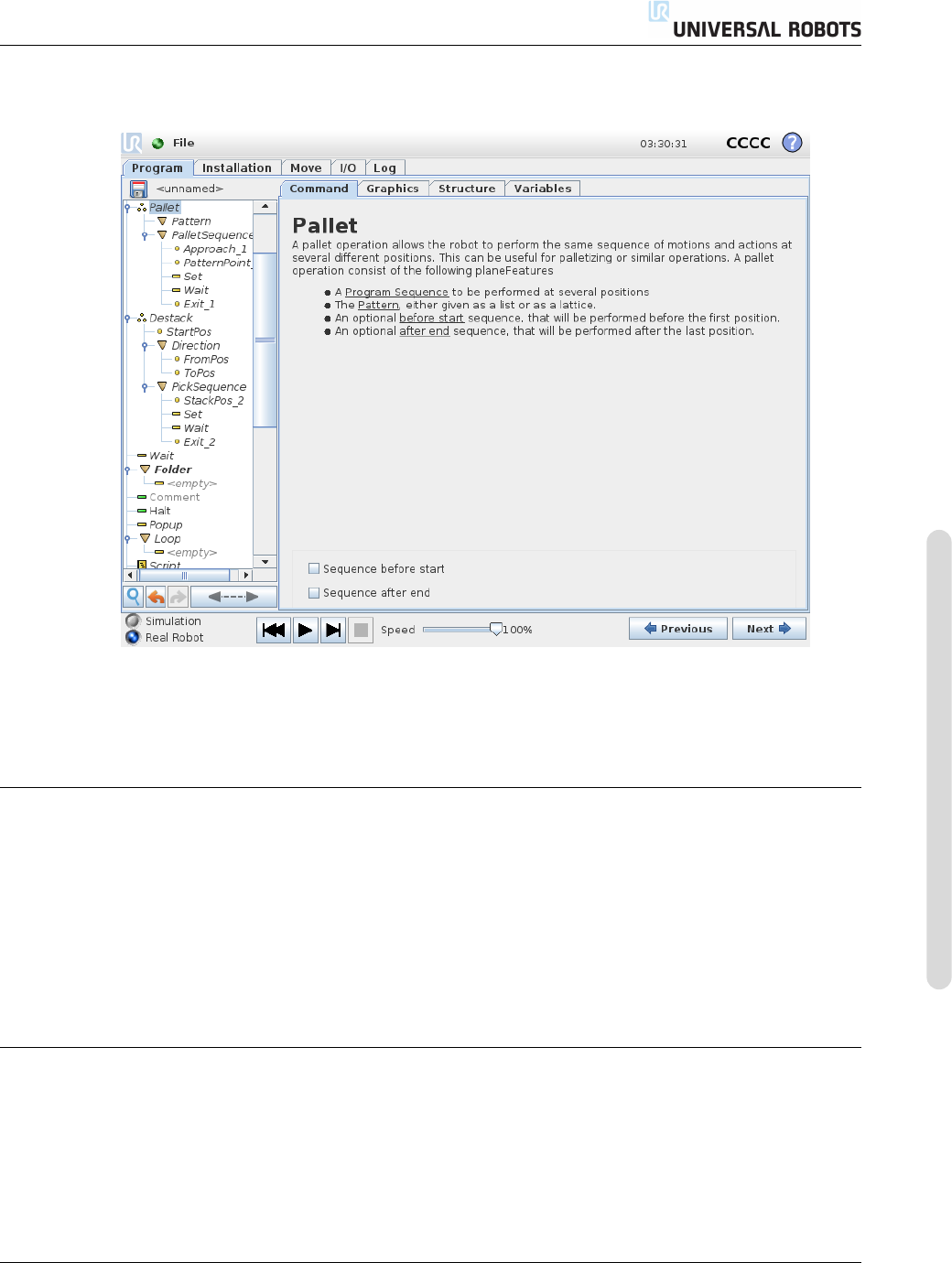Viewport: 952px width, 1263px height.
Task: Select the Program tab
Action: pyautogui.click(x=157, y=167)
